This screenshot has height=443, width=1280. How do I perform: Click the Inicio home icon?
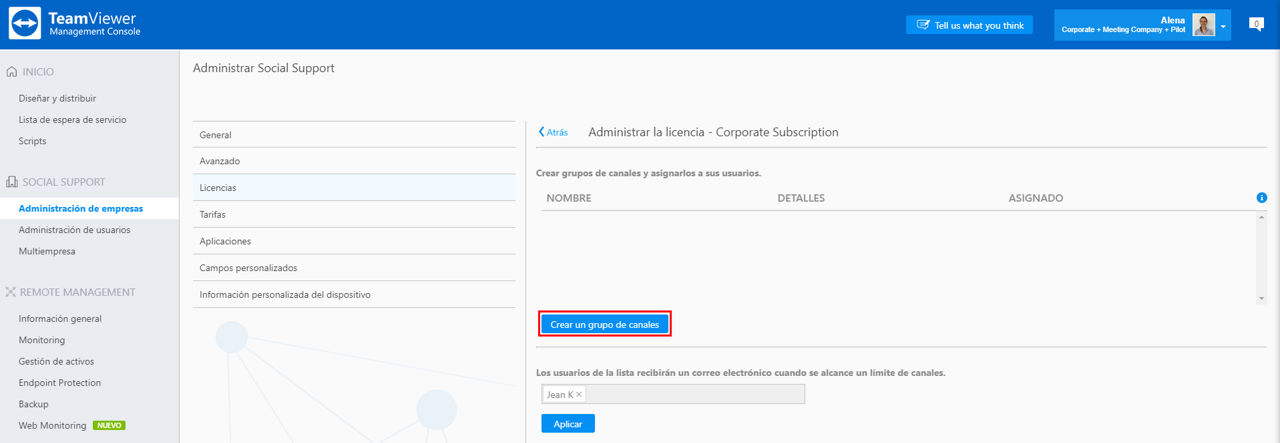(x=11, y=72)
